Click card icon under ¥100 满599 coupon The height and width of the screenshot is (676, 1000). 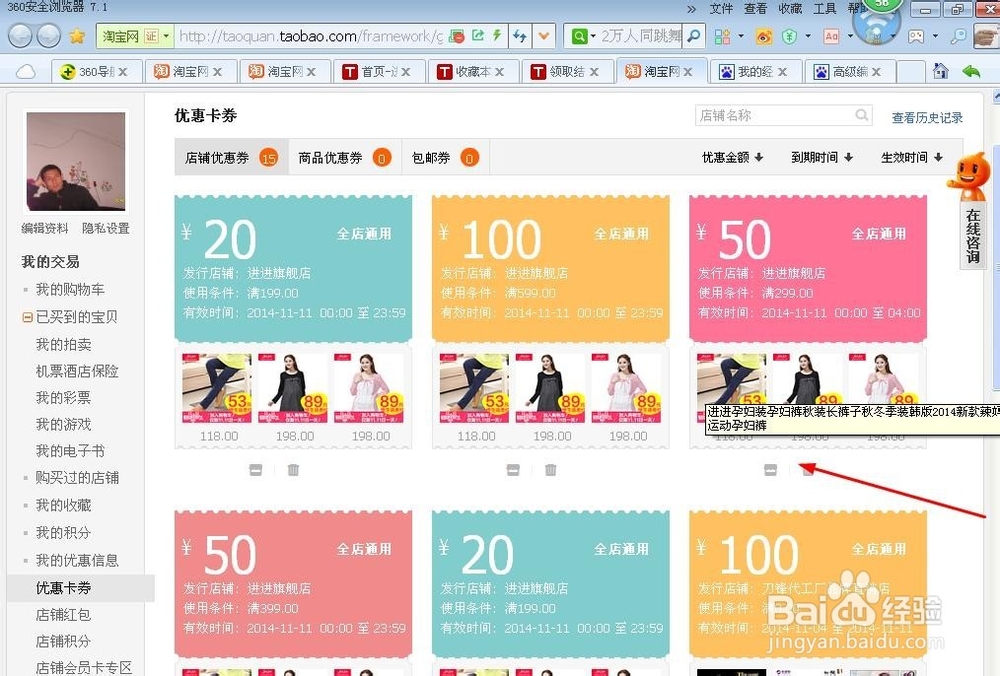click(x=513, y=470)
